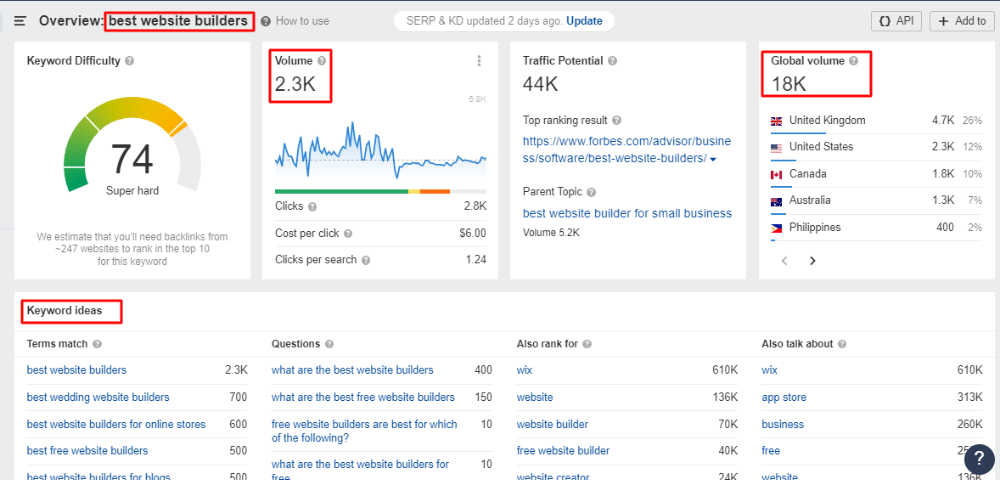The width and height of the screenshot is (1000, 480).
Task: Open free website builders are best for which
Action: [364, 431]
